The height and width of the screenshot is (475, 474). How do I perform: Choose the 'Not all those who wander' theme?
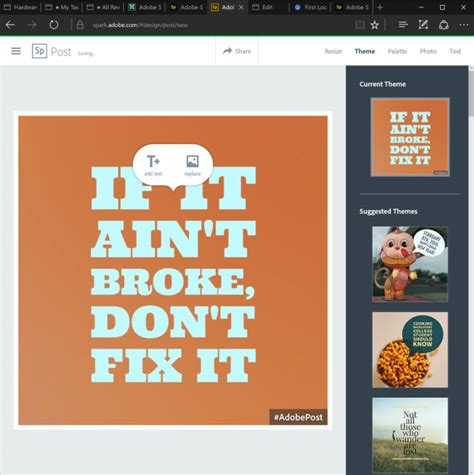[x=410, y=435]
